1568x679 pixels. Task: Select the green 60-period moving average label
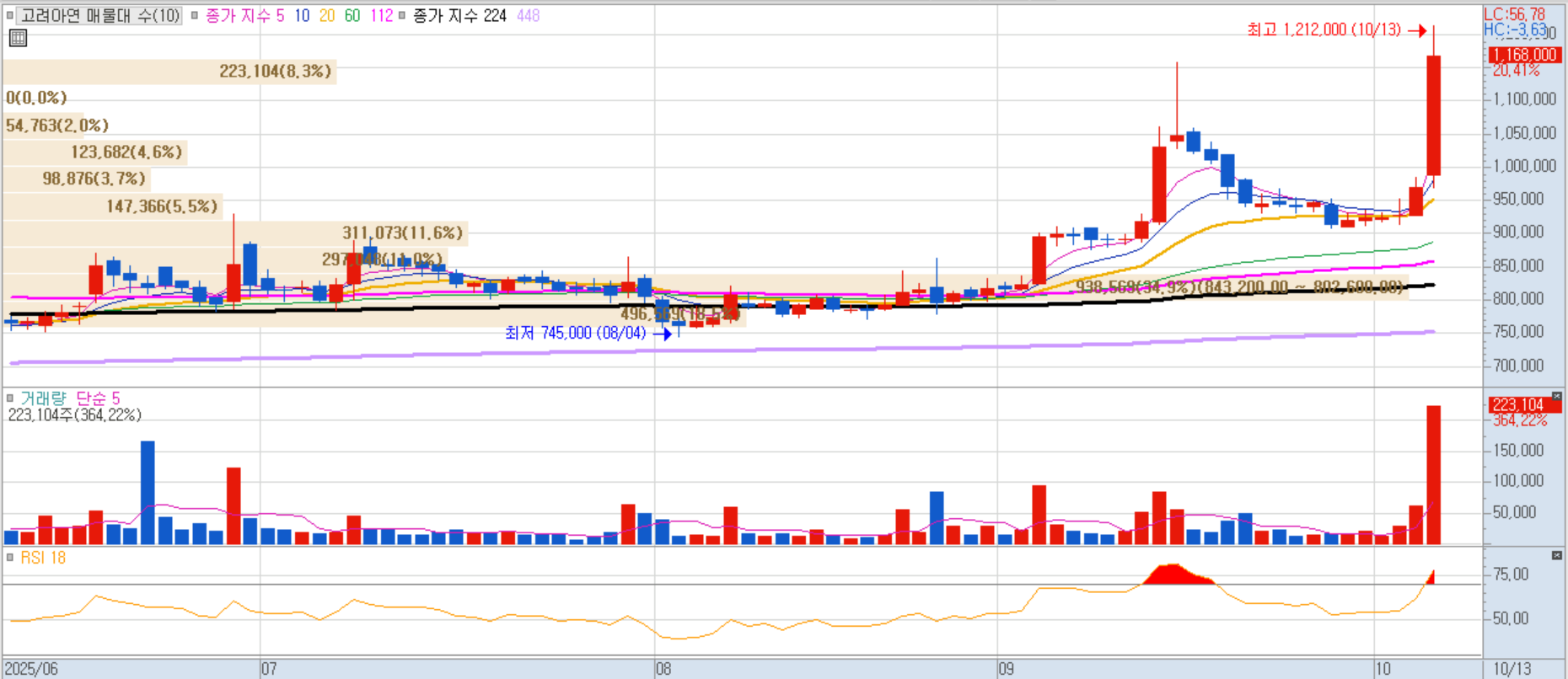click(352, 15)
